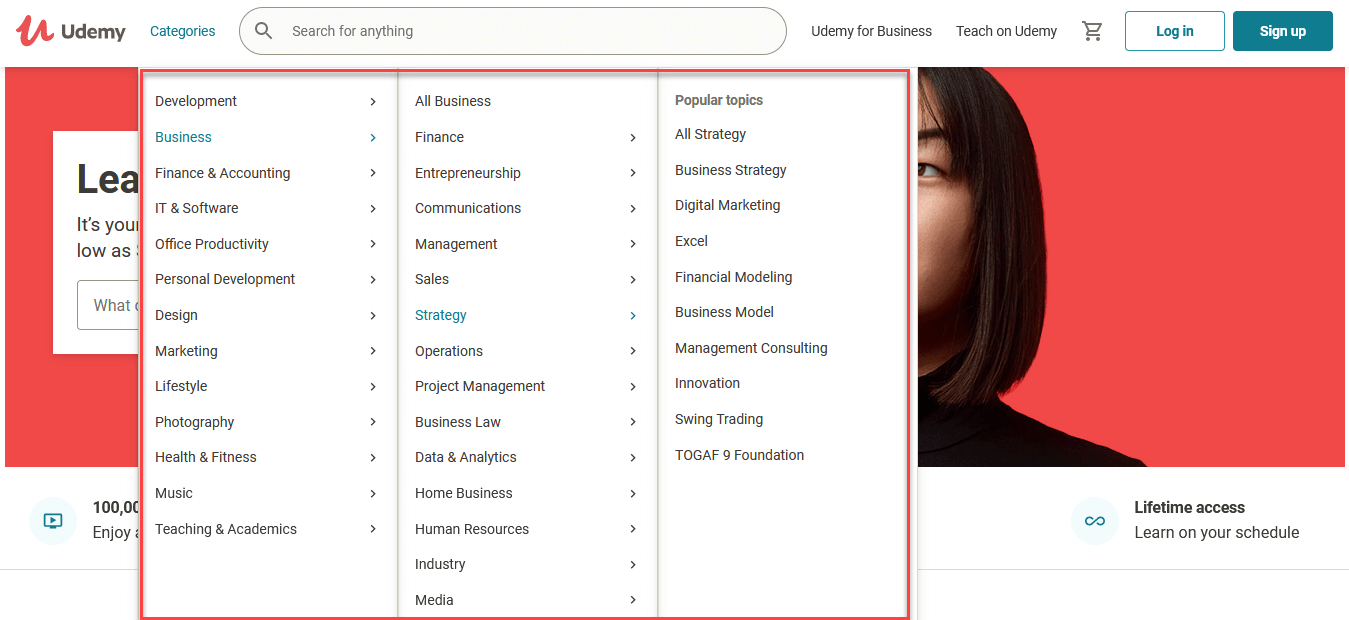Click the Udemy logo
The image size is (1349, 620).
click(71, 31)
